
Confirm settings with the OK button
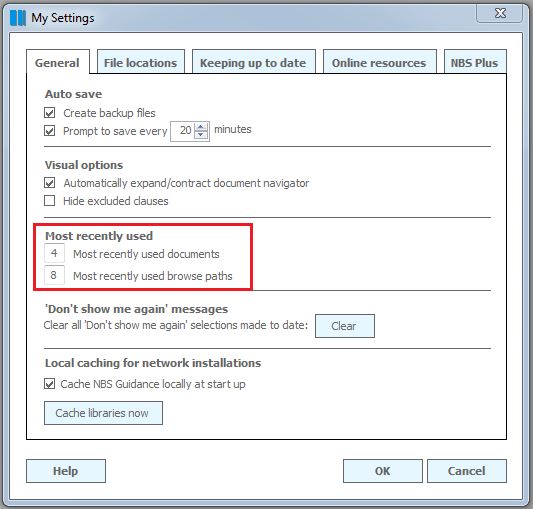click(383, 471)
